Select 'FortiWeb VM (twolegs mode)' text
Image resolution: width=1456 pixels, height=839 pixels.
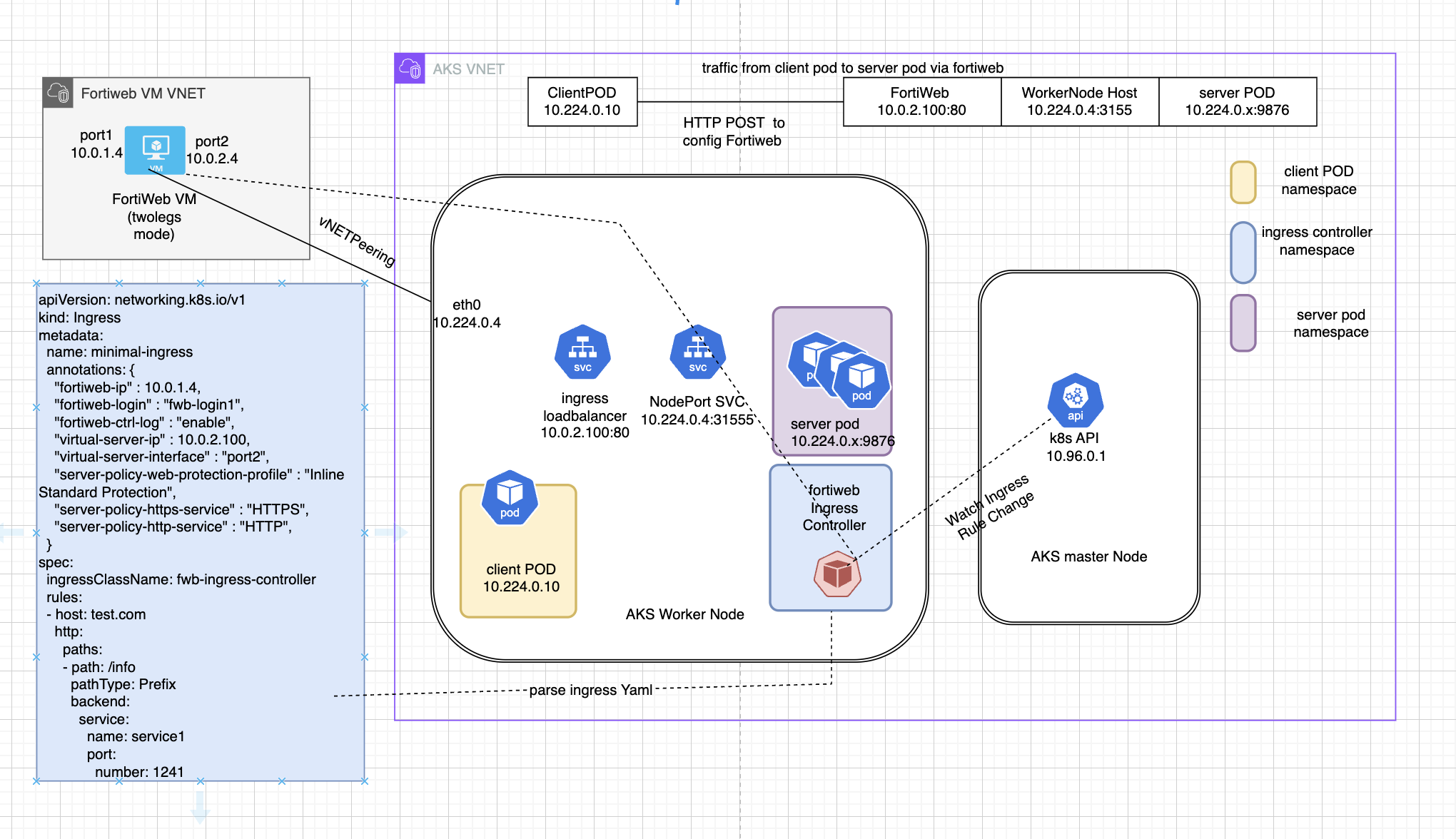click(154, 217)
